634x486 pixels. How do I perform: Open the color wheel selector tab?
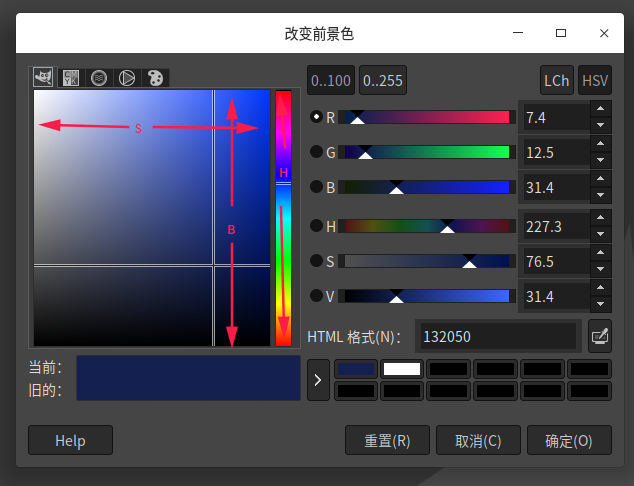click(127, 78)
